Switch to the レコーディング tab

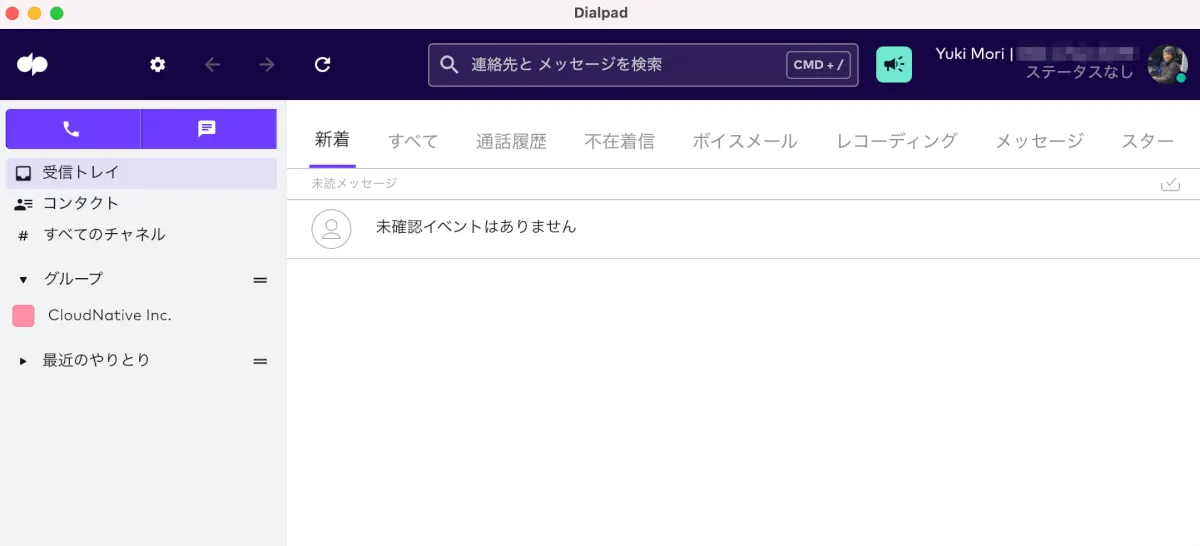pos(897,141)
